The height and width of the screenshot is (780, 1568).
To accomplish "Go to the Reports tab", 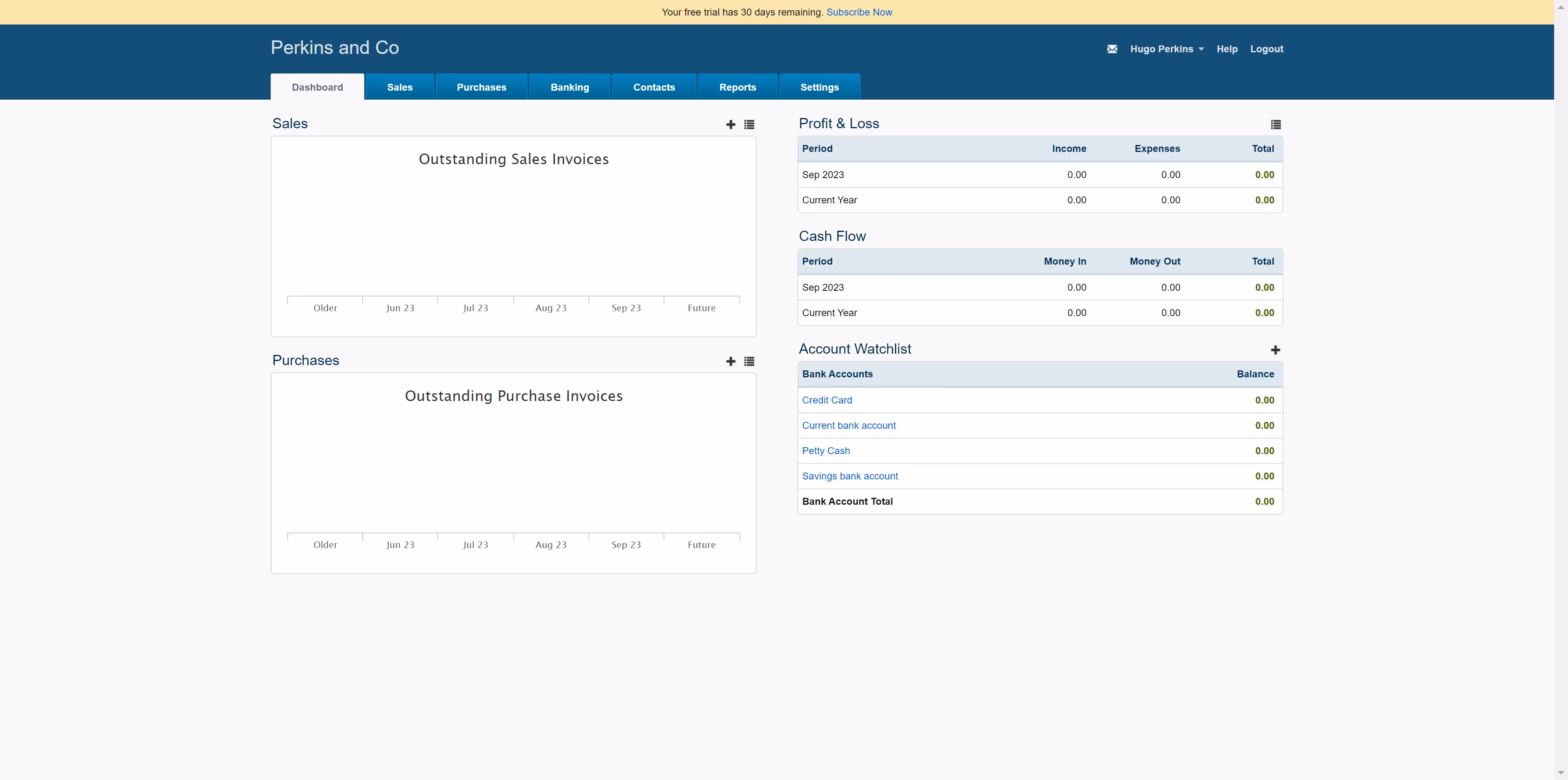I will [x=737, y=87].
